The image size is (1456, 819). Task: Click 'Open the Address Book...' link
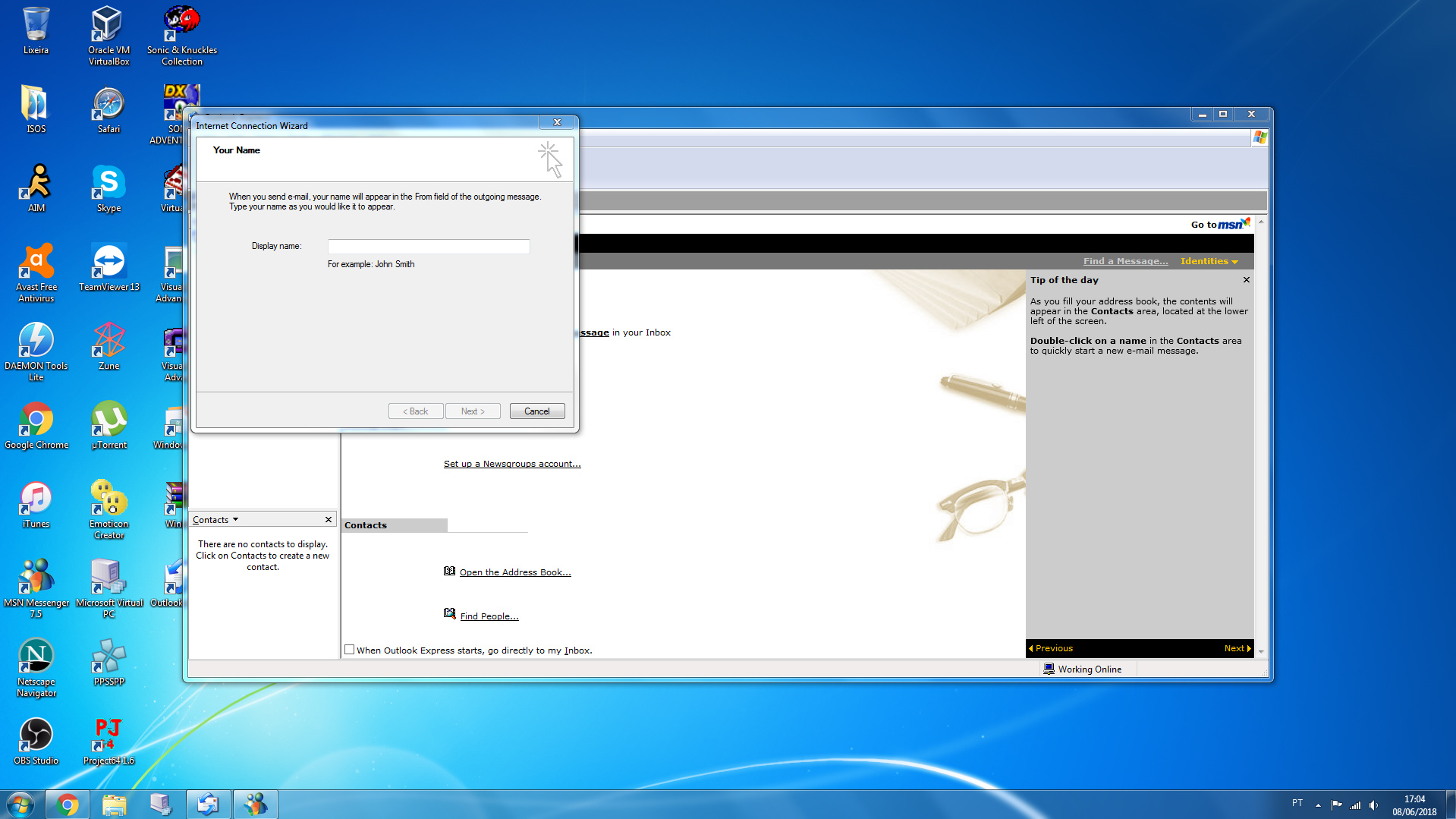tap(515, 572)
